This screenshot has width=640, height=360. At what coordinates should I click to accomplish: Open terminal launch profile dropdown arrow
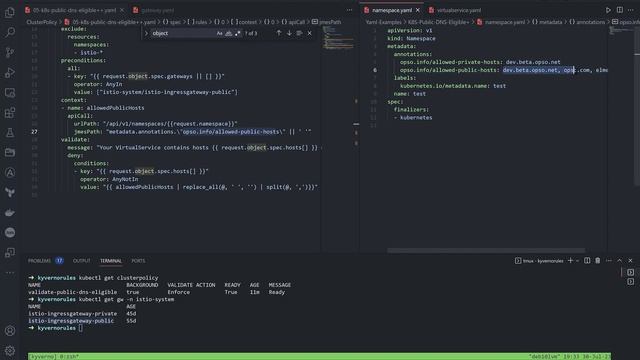point(578,260)
